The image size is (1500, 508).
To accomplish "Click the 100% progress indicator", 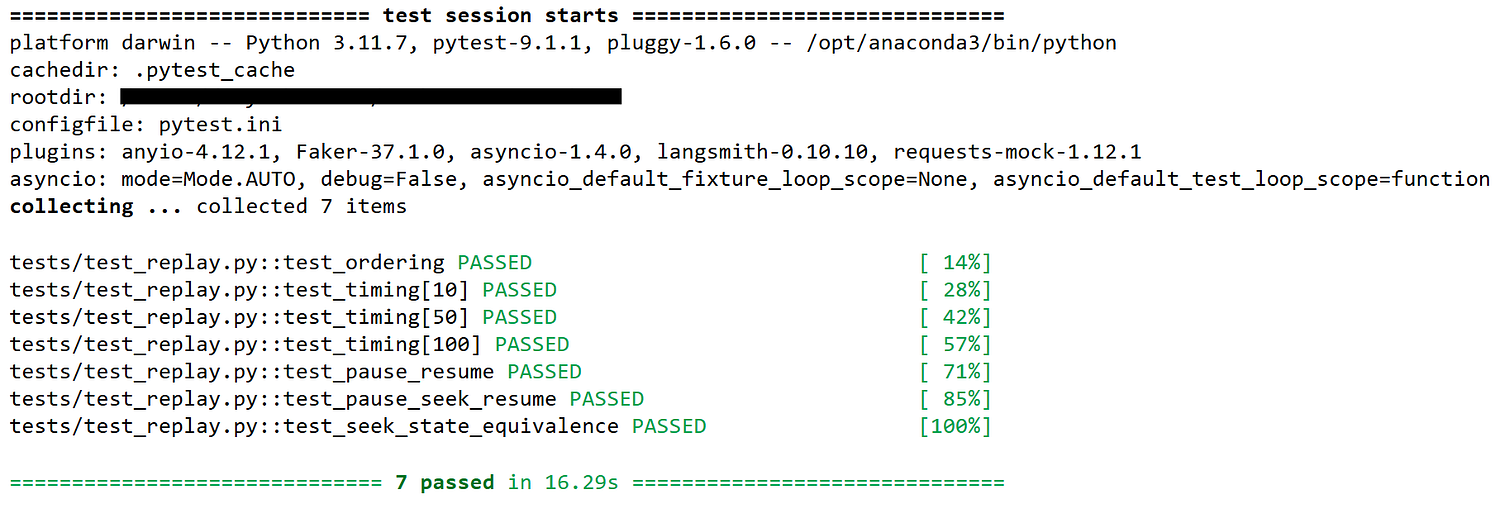I will 955,426.
